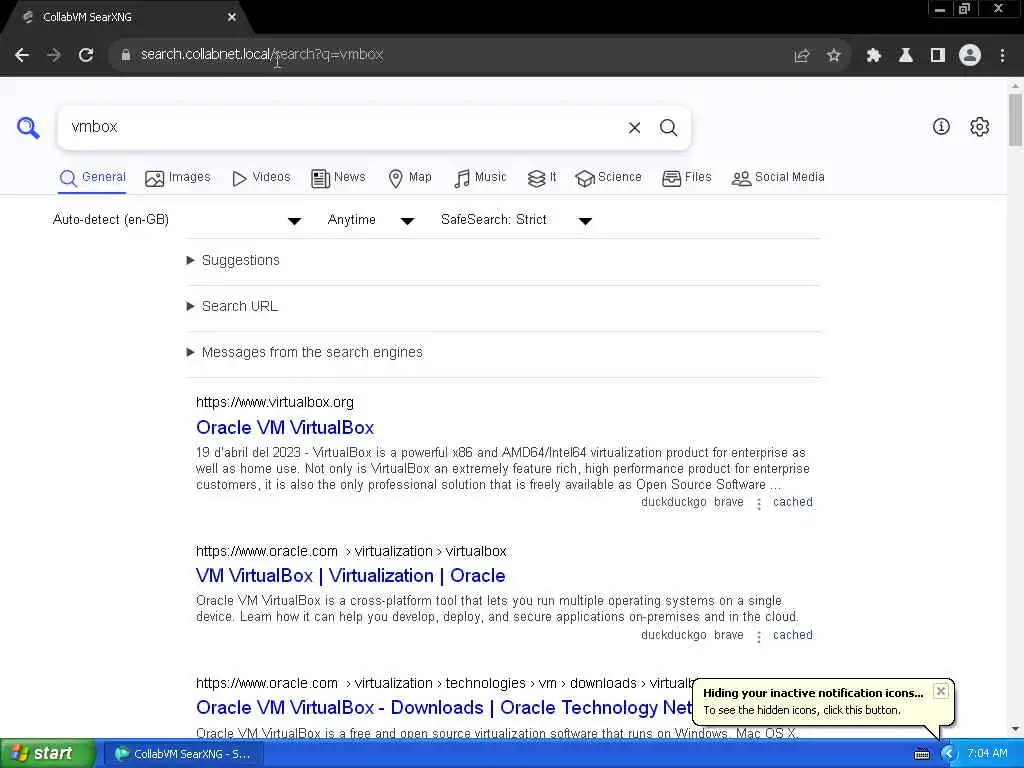Open cached copy of virtualbox.org result

click(x=793, y=502)
